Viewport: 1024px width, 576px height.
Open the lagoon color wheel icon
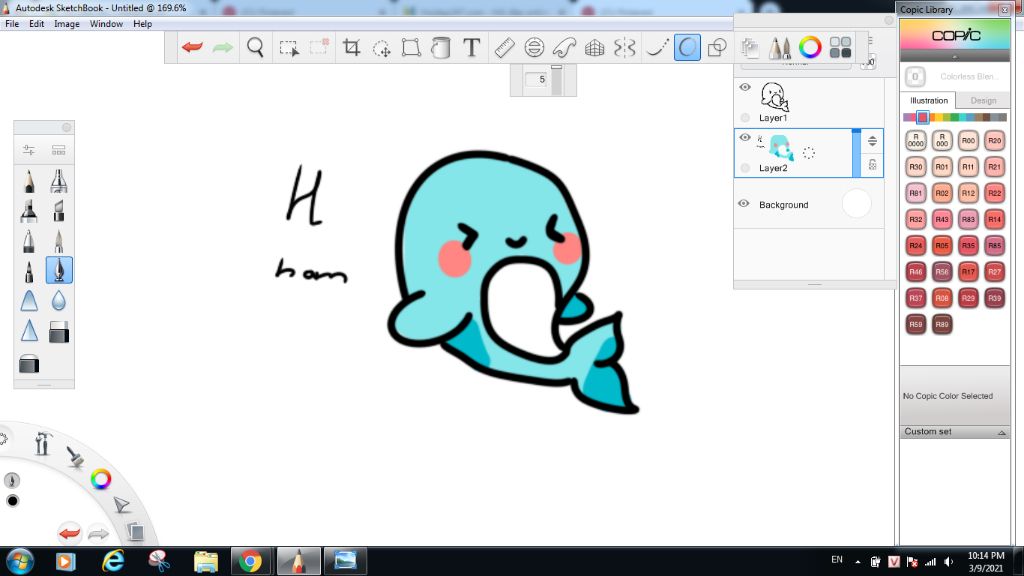pos(101,479)
